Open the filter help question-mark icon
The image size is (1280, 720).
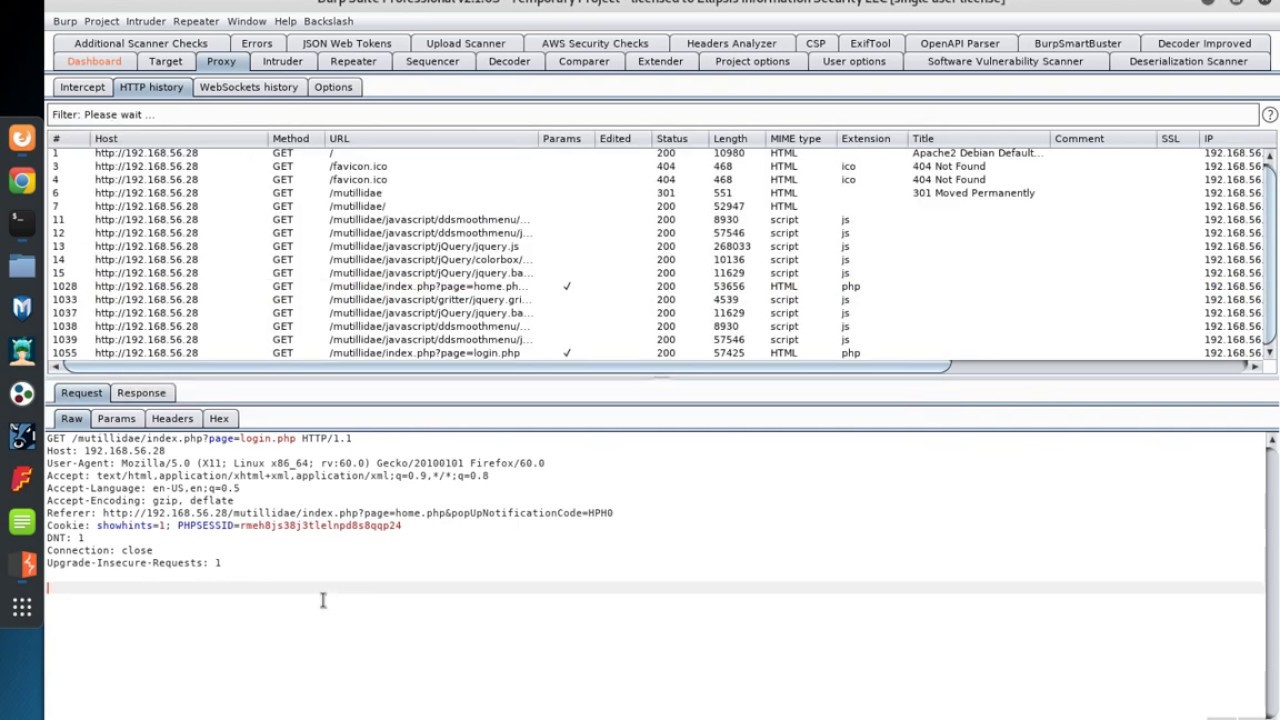point(1269,115)
